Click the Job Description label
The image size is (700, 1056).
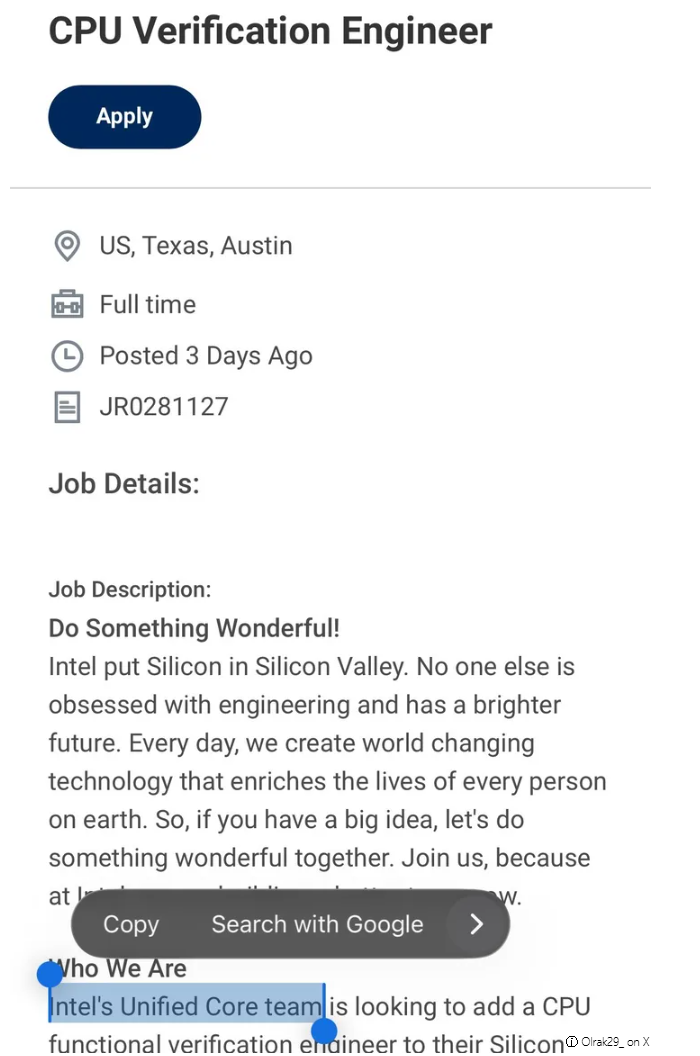click(130, 589)
